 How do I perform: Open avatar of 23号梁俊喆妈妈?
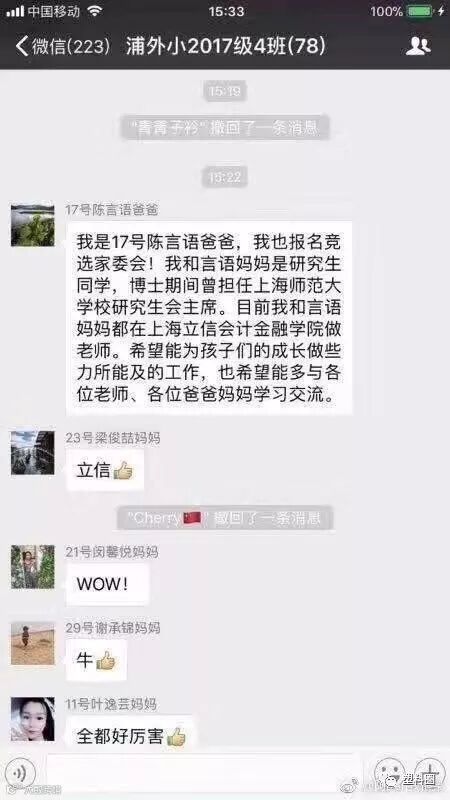(33, 453)
